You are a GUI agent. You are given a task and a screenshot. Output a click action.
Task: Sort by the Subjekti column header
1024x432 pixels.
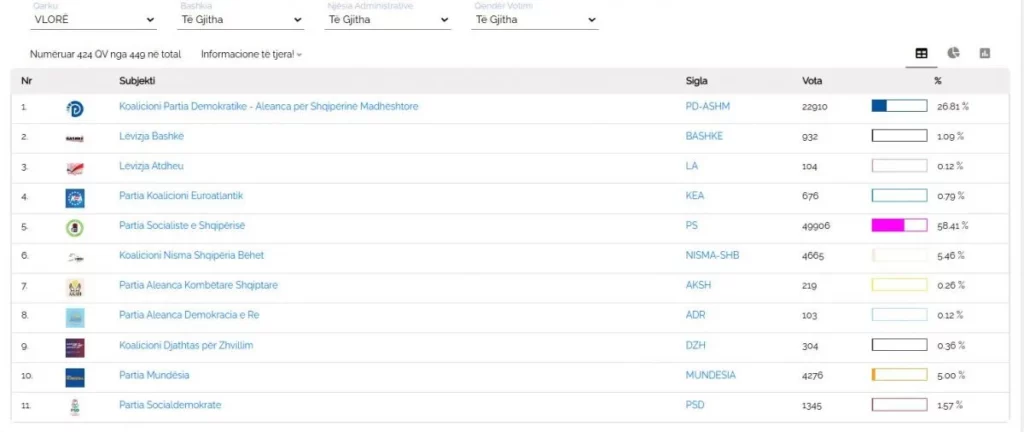[x=137, y=80]
